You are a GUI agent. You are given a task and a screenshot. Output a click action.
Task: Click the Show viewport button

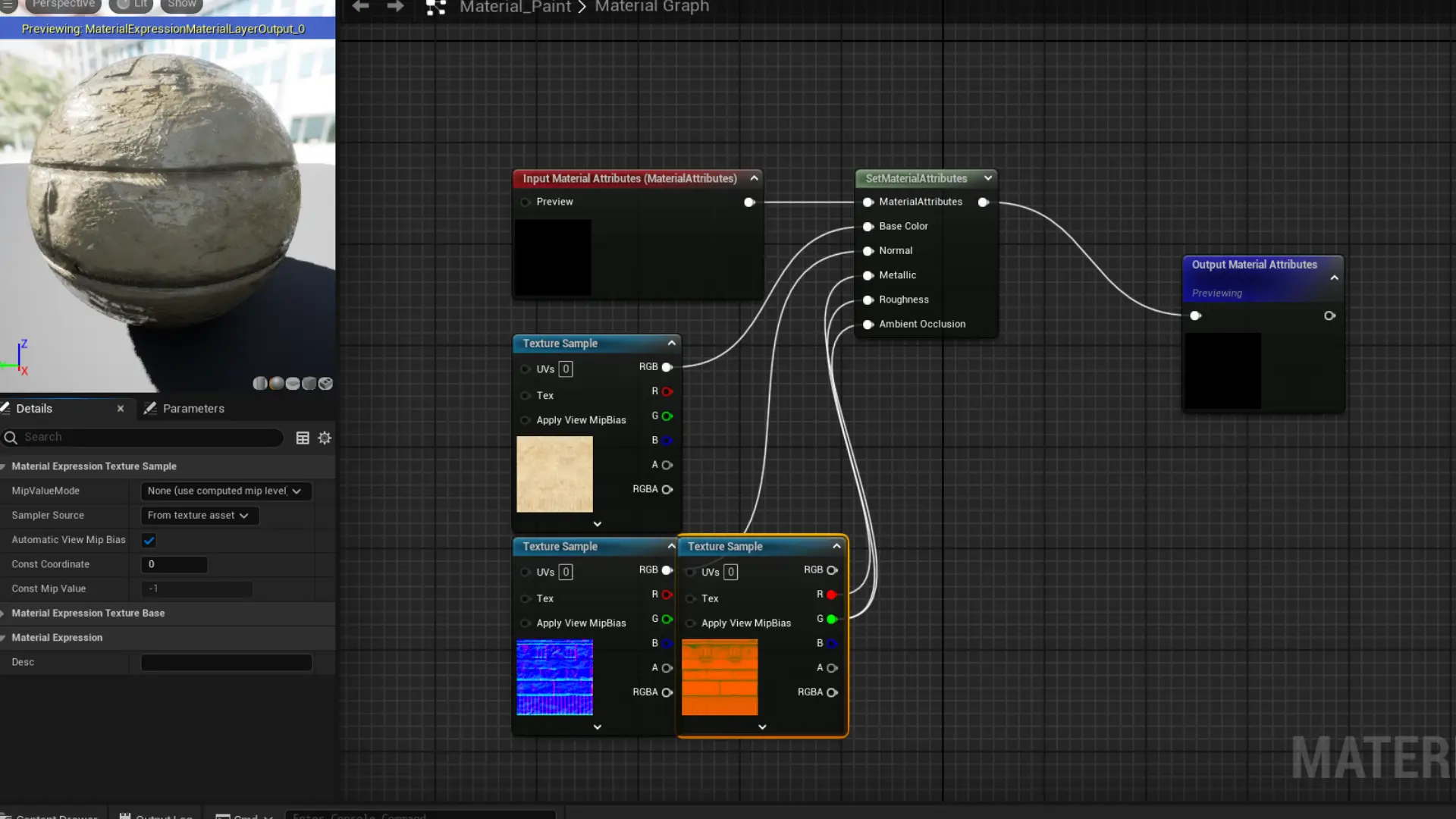181,5
